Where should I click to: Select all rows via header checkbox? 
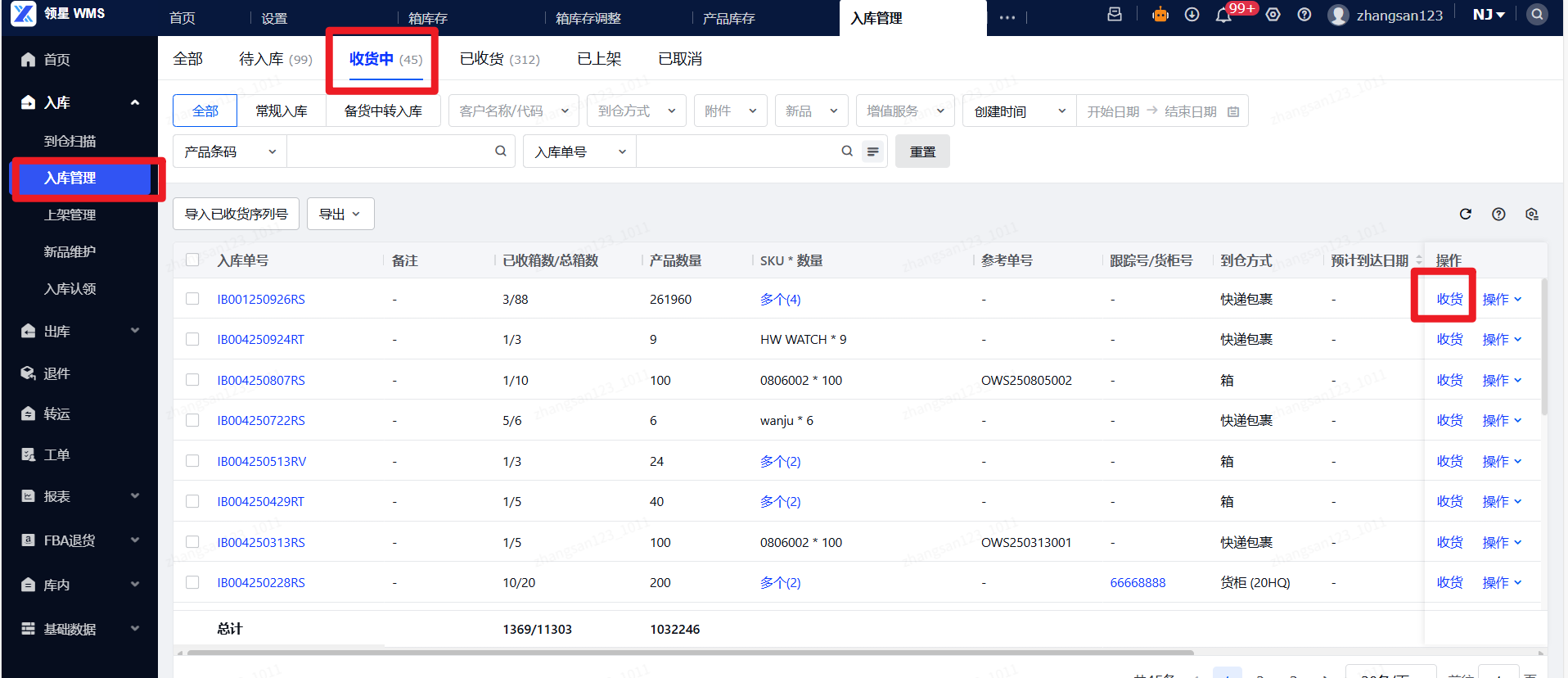tap(192, 260)
